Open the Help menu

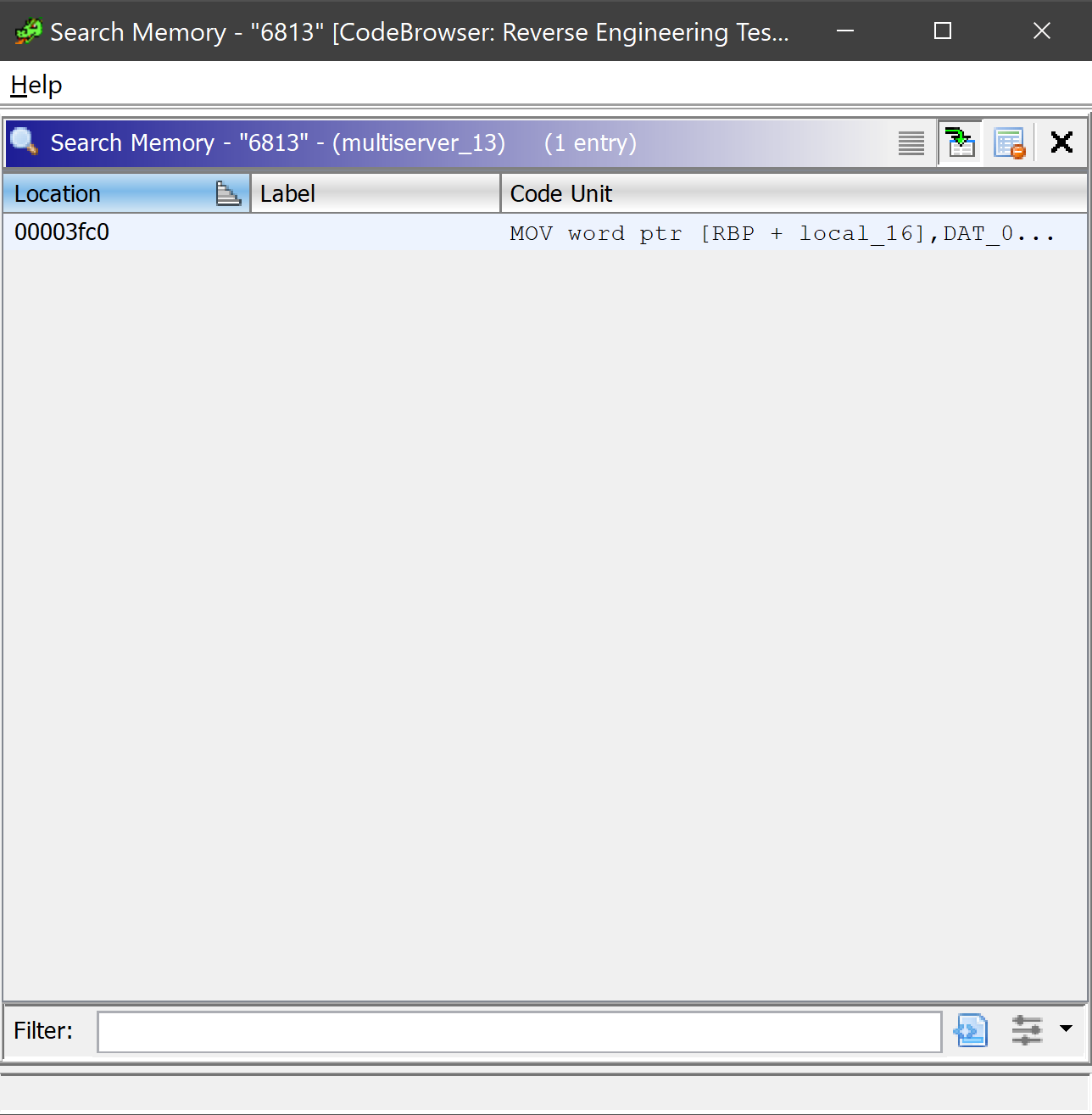tap(35, 85)
